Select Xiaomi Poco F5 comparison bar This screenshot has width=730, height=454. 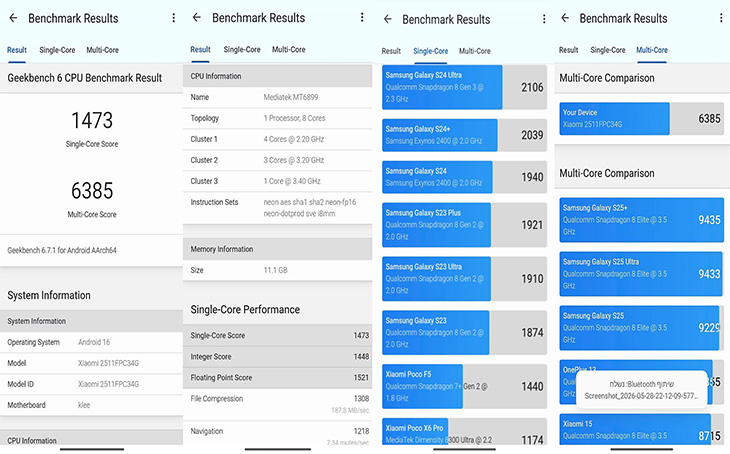click(464, 386)
